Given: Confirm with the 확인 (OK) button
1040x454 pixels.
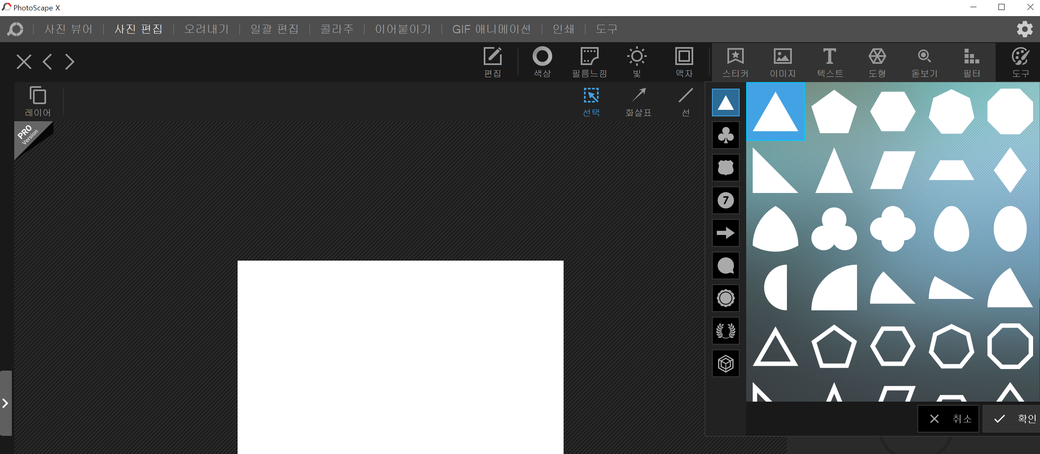Looking at the screenshot, I should coord(1012,419).
